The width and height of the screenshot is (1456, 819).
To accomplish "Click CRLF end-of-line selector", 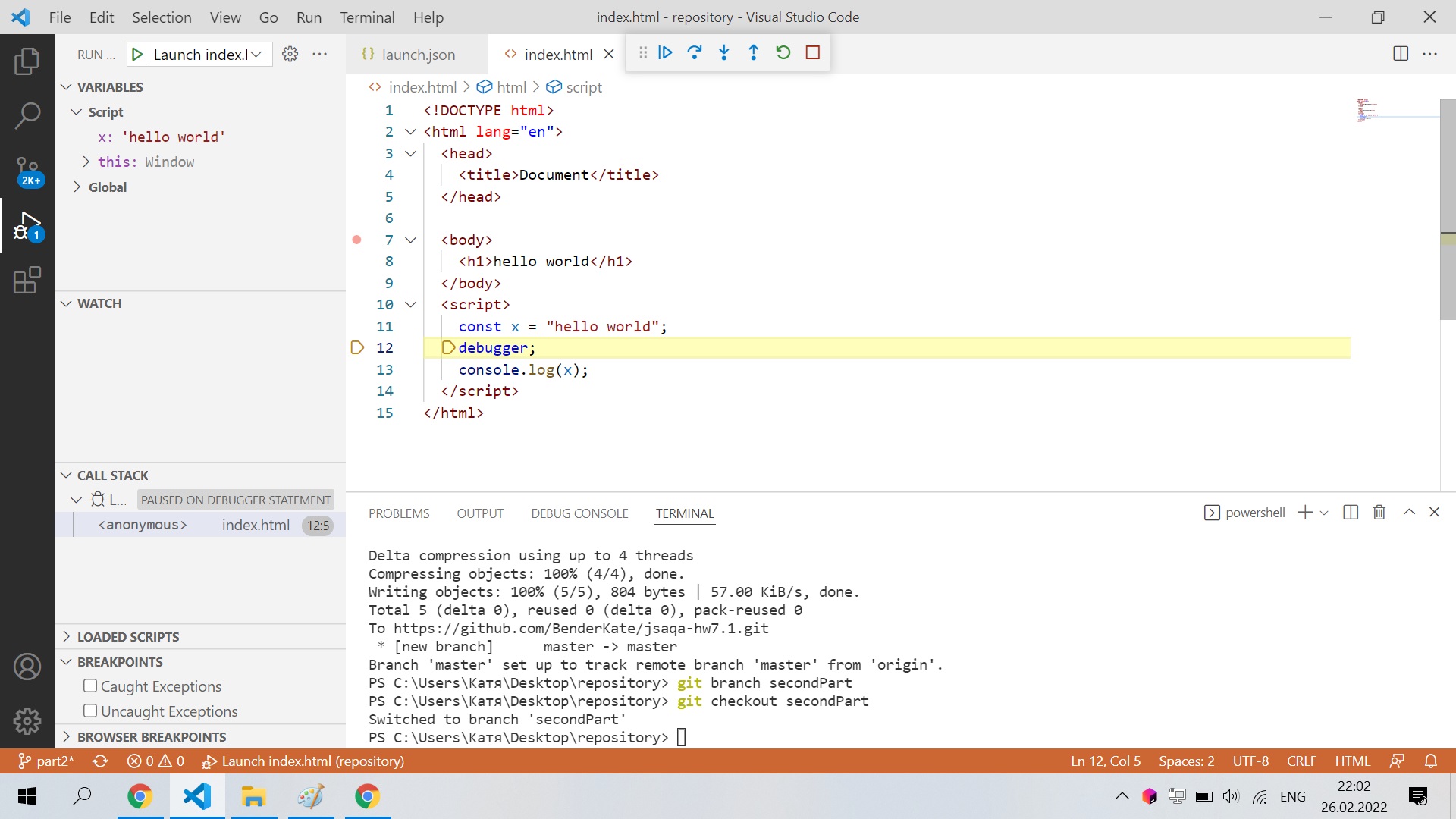I will 1301,761.
